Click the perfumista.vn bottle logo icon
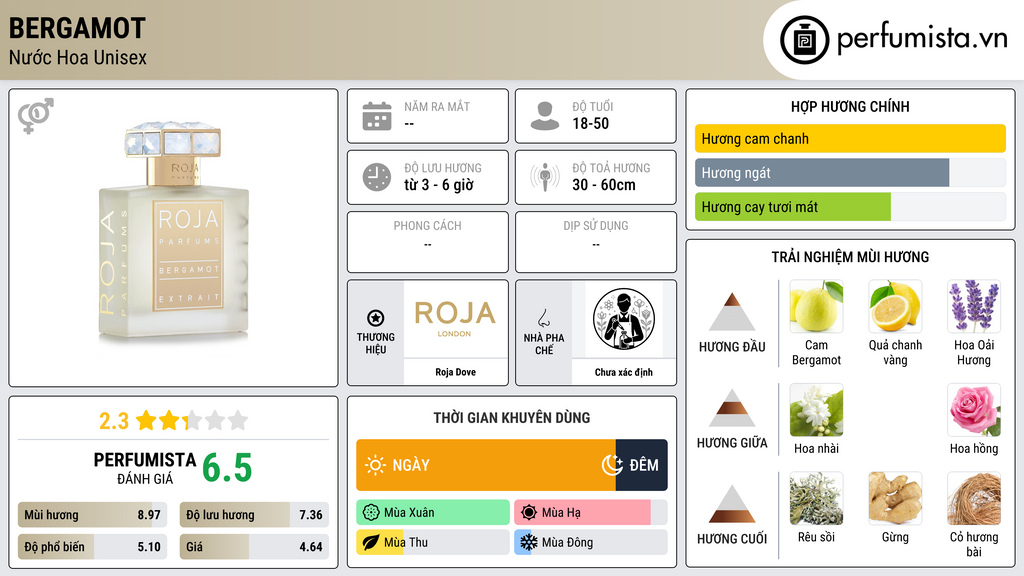 click(804, 40)
